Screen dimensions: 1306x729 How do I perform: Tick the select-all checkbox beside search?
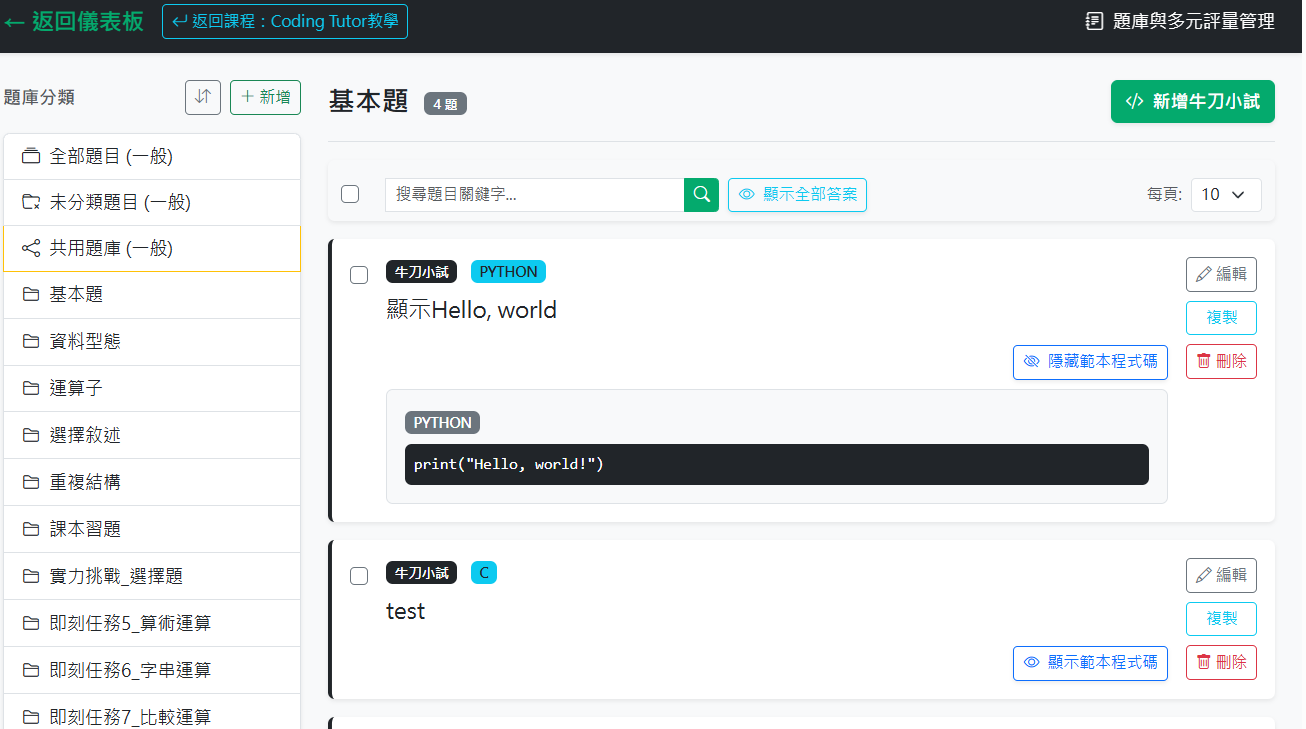click(350, 194)
